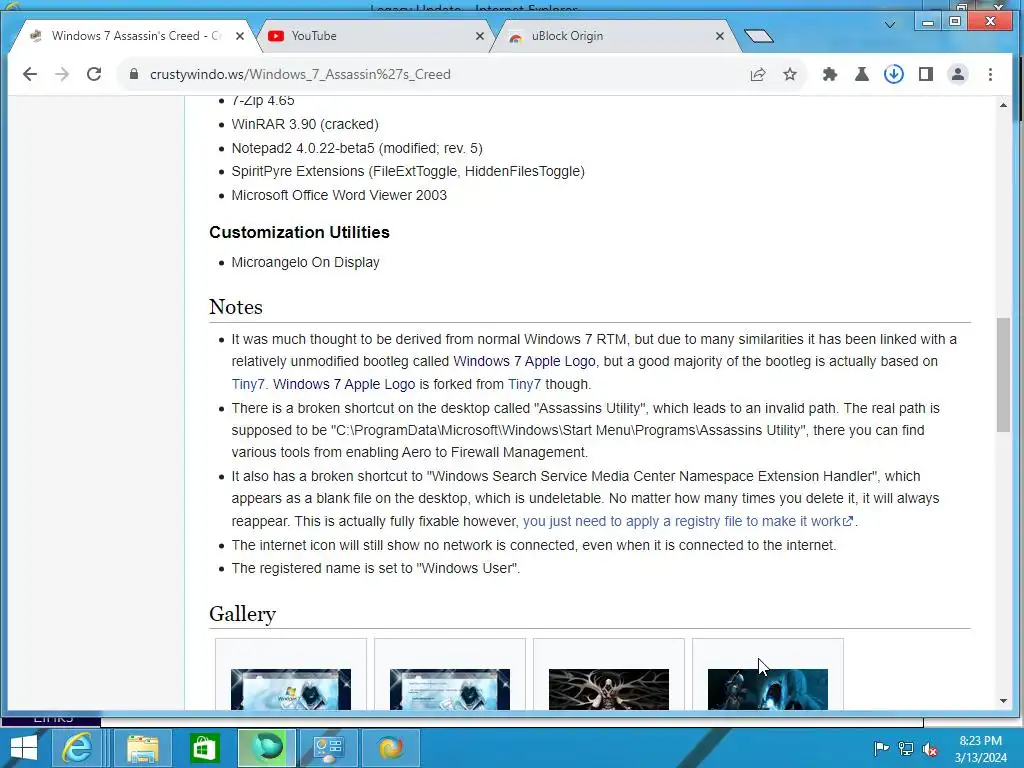
Task: Select the green browser taskbar icon
Action: coord(266,748)
